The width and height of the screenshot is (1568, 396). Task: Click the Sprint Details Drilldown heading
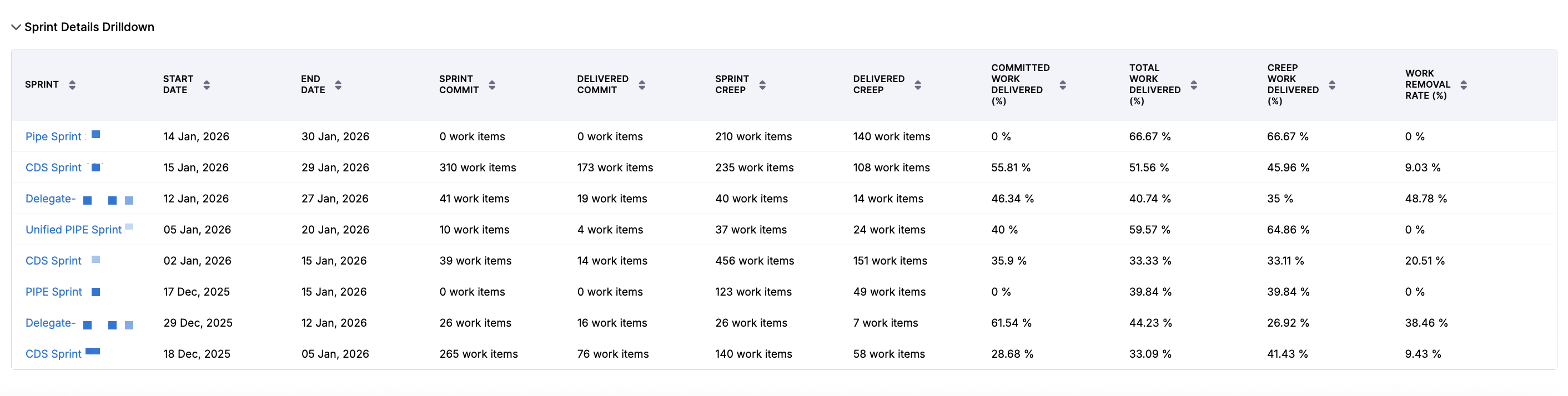(89, 27)
